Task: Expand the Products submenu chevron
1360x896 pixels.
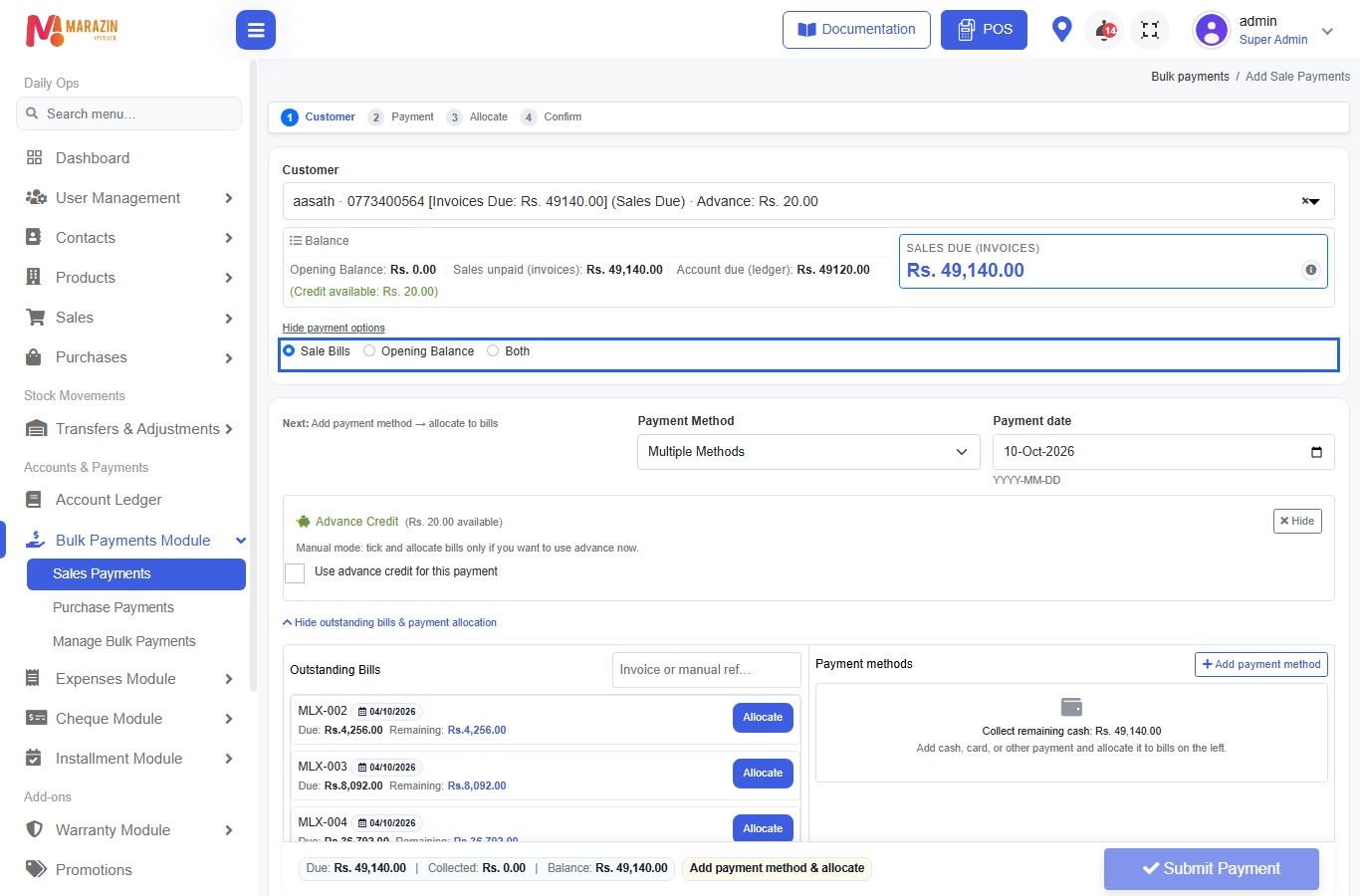Action: click(229, 278)
